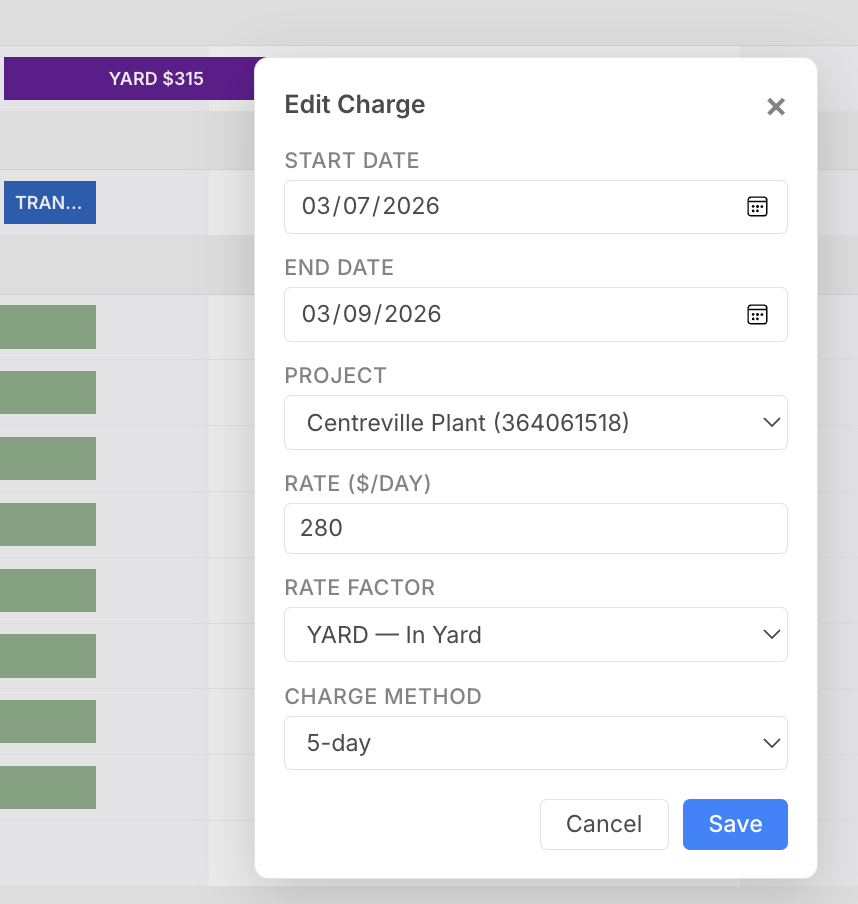The width and height of the screenshot is (858, 904).
Task: Click the END DATE field showing 03/09/2026
Action: click(450, 314)
